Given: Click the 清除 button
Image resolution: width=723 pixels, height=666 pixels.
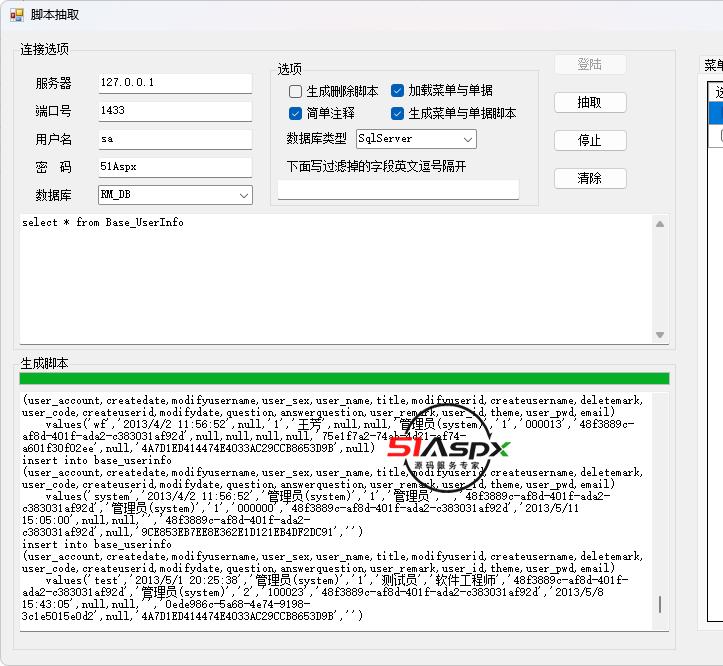Looking at the screenshot, I should (x=590, y=178).
